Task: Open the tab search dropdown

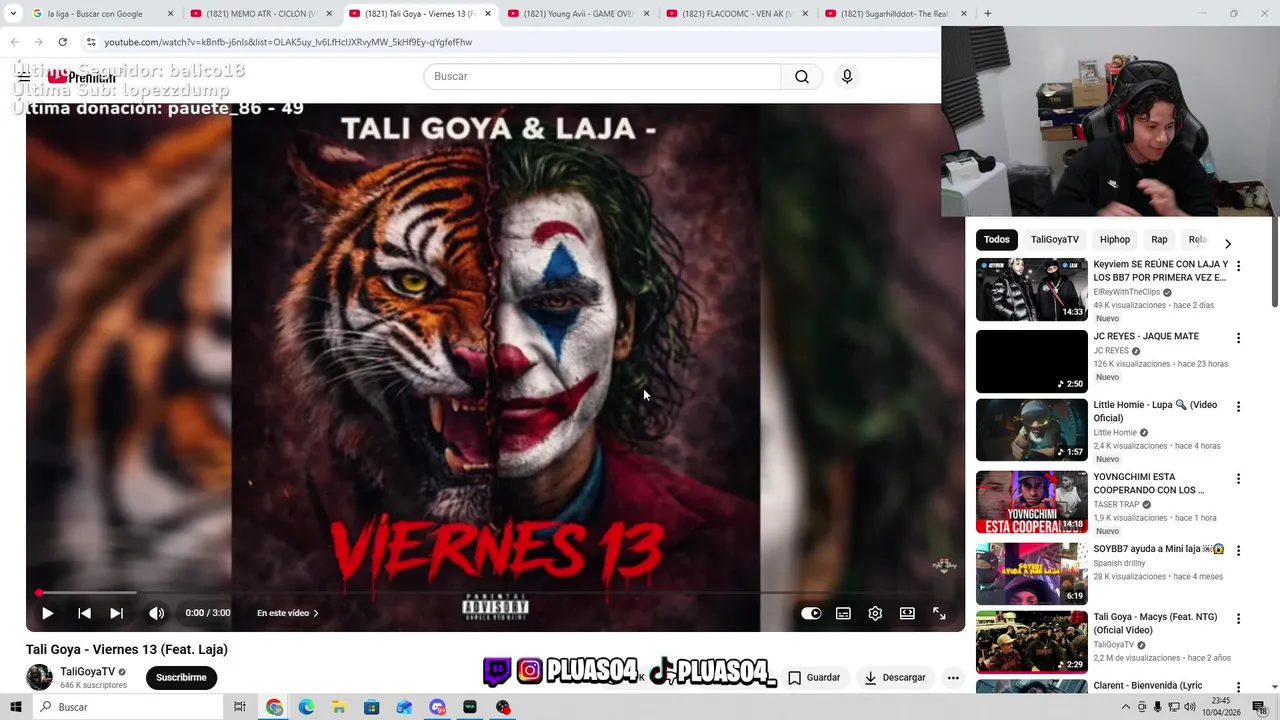Action: click(x=13, y=14)
